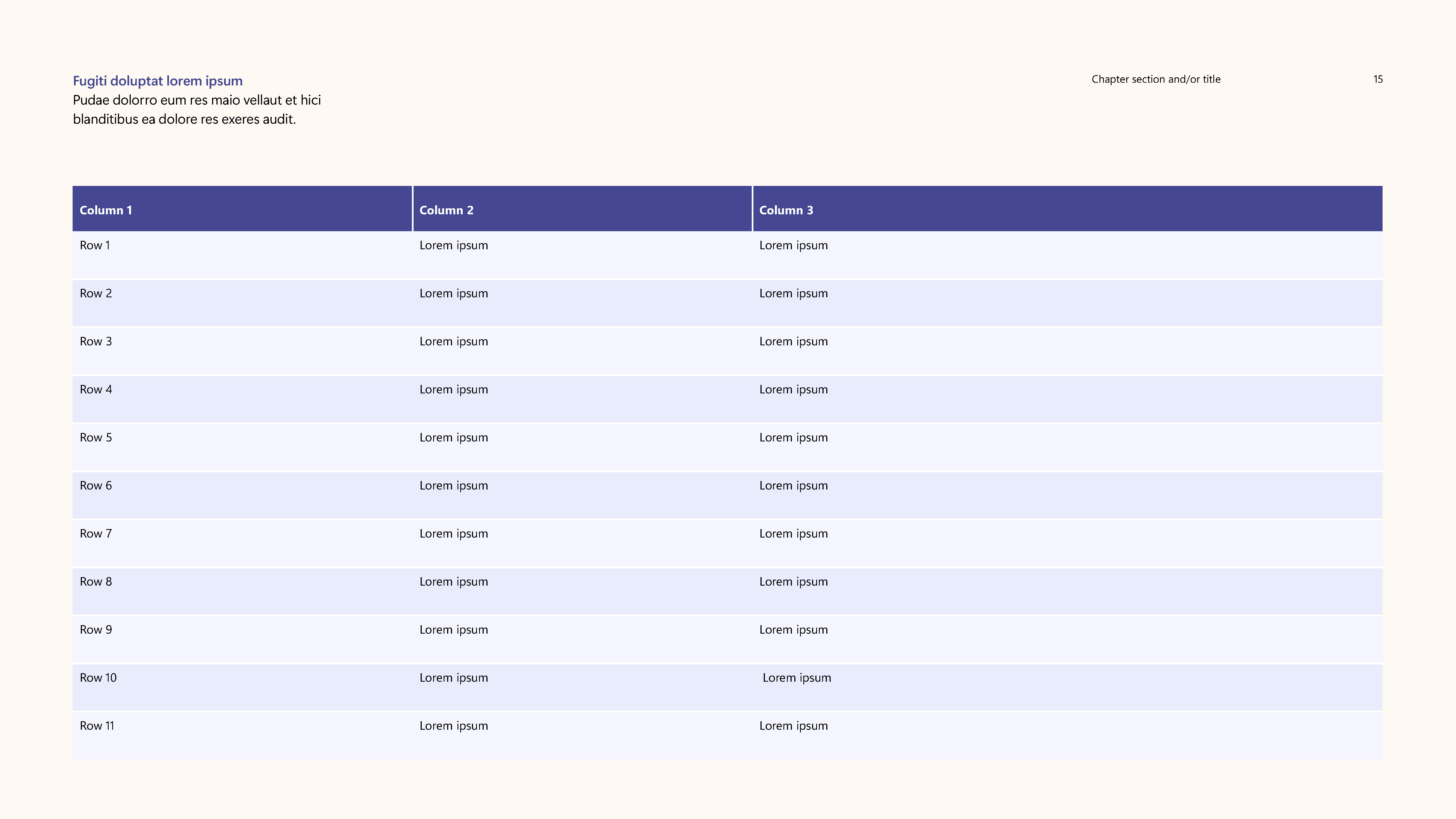Select Row 4's Column 2 'Lorem ipsum' cell
1456x819 pixels.
pyautogui.click(x=582, y=400)
